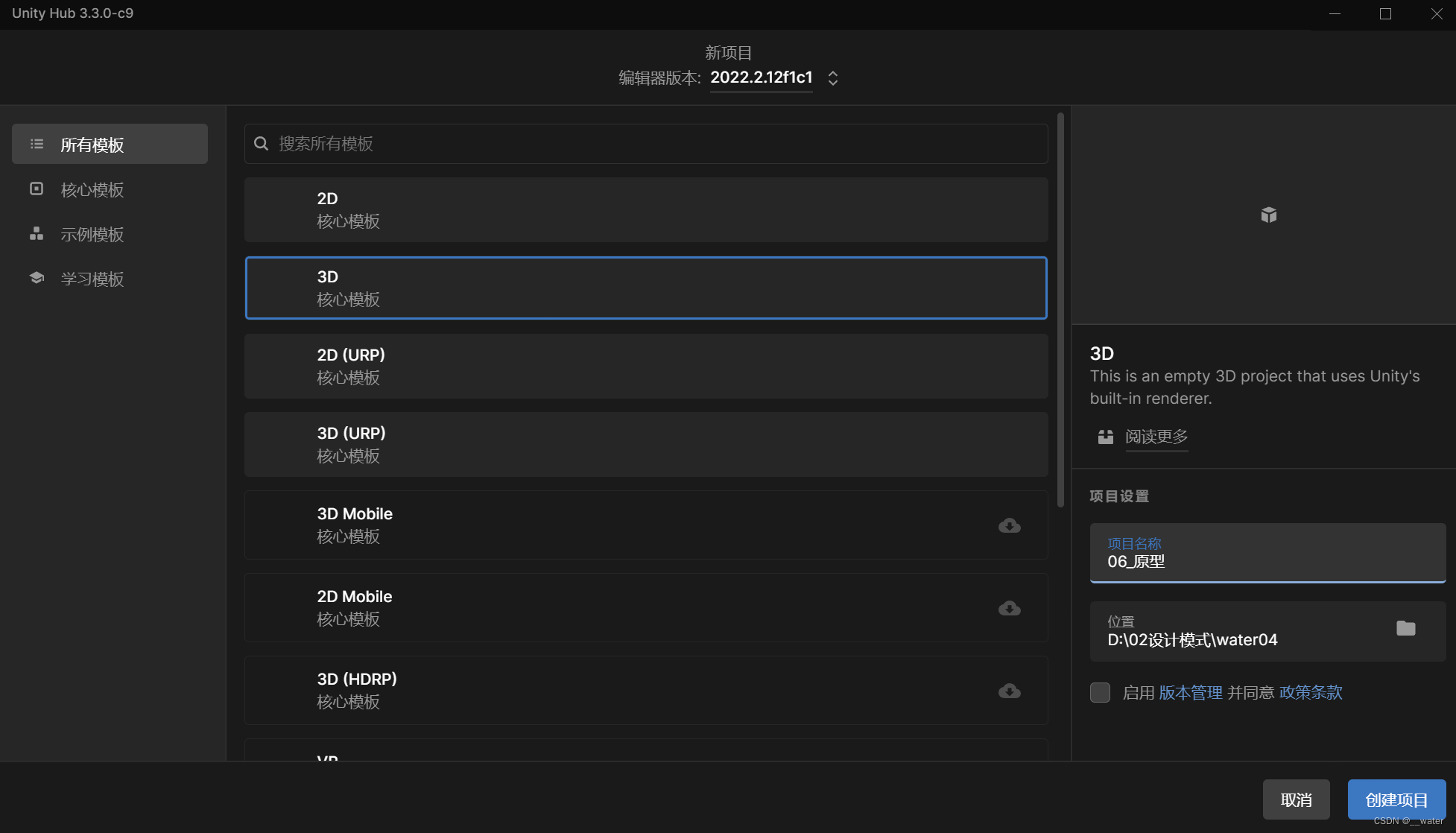This screenshot has height=833, width=1456.
Task: Click the 学习模板 graduation cap icon
Action: (x=37, y=278)
